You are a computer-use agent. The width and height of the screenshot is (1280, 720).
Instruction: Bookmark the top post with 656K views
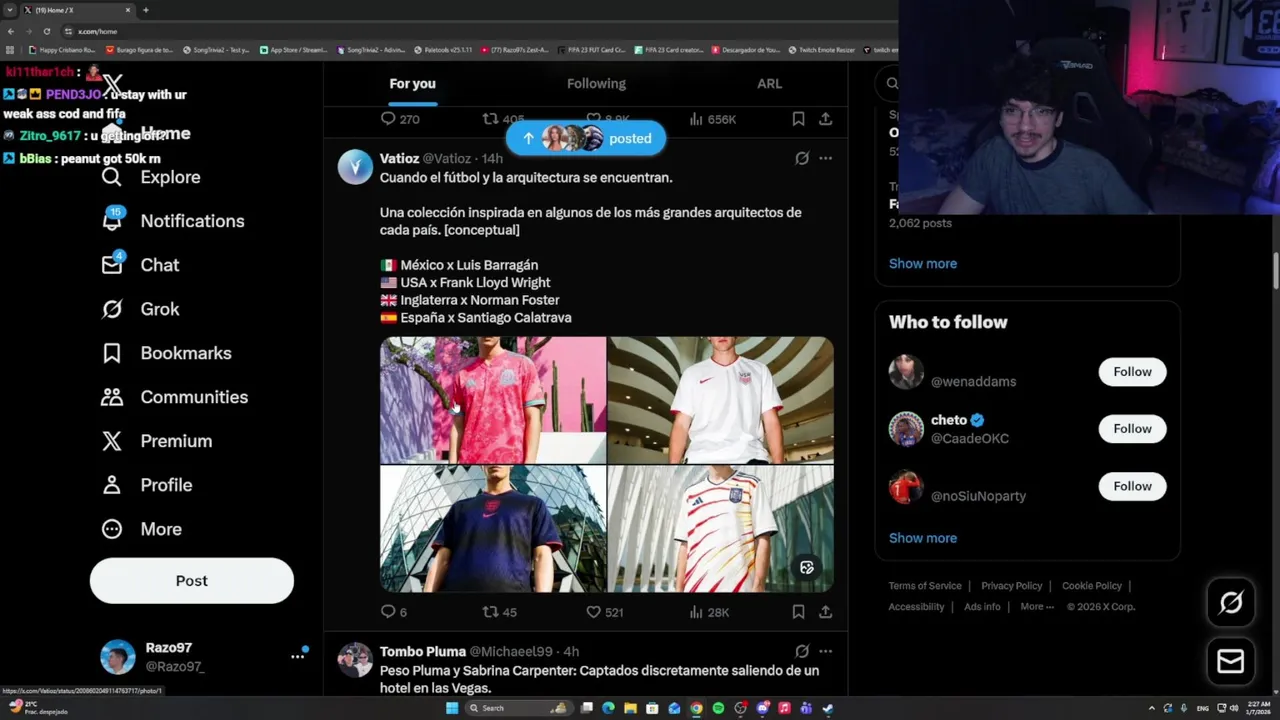(798, 119)
